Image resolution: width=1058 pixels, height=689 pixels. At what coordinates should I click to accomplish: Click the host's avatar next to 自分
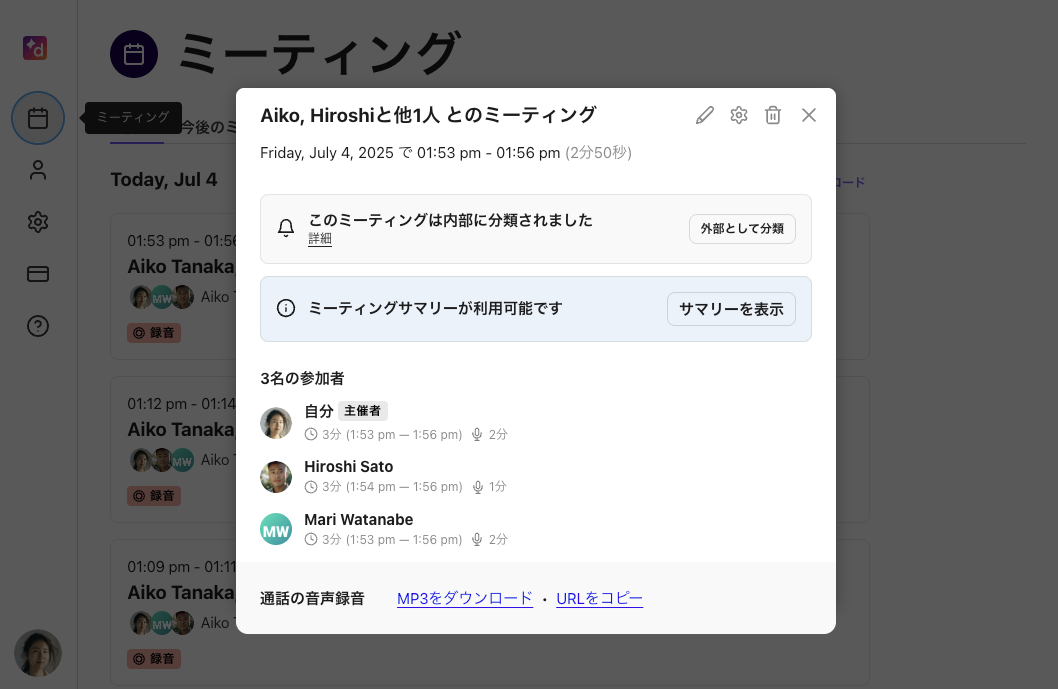coord(276,423)
